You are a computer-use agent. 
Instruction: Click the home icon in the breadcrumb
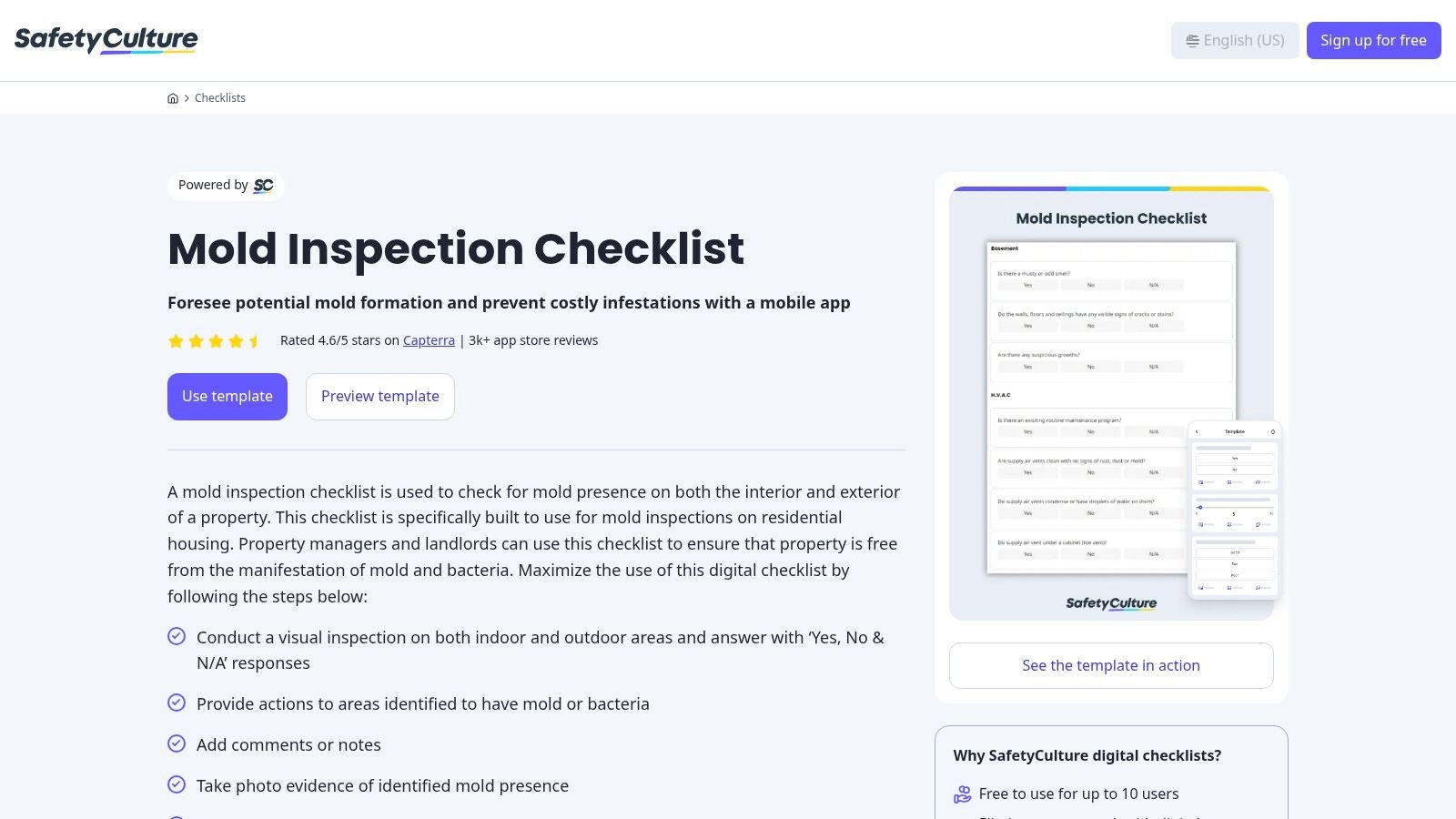click(173, 97)
